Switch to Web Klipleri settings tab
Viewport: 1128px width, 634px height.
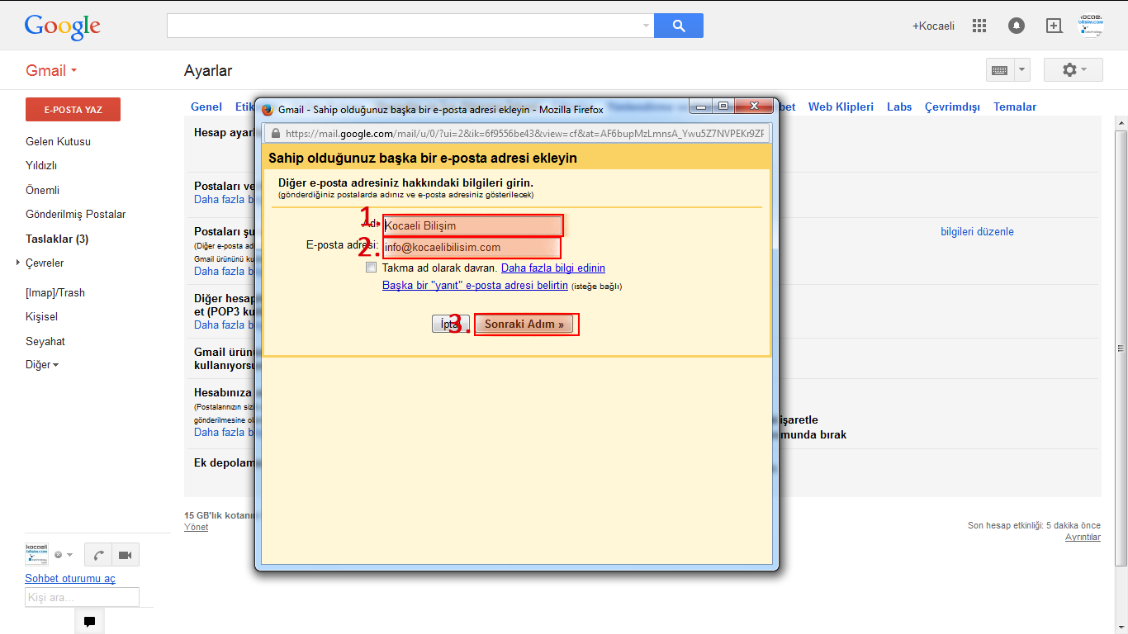(x=840, y=107)
